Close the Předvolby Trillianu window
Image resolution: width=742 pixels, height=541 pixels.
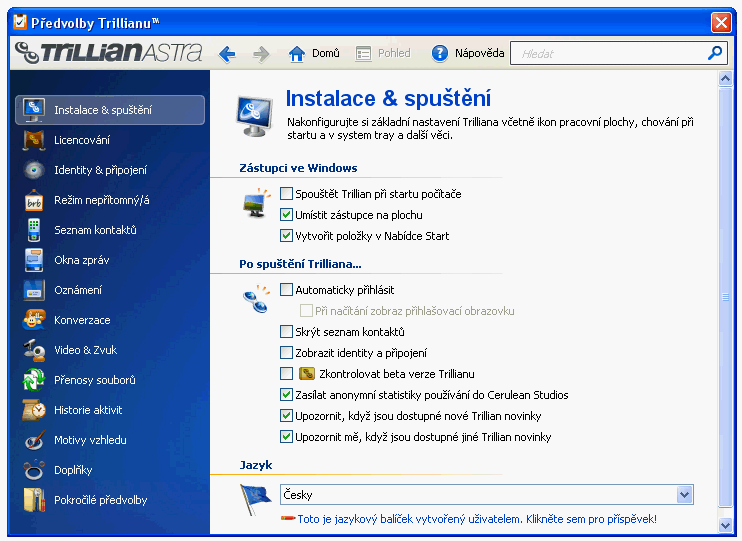tap(721, 22)
